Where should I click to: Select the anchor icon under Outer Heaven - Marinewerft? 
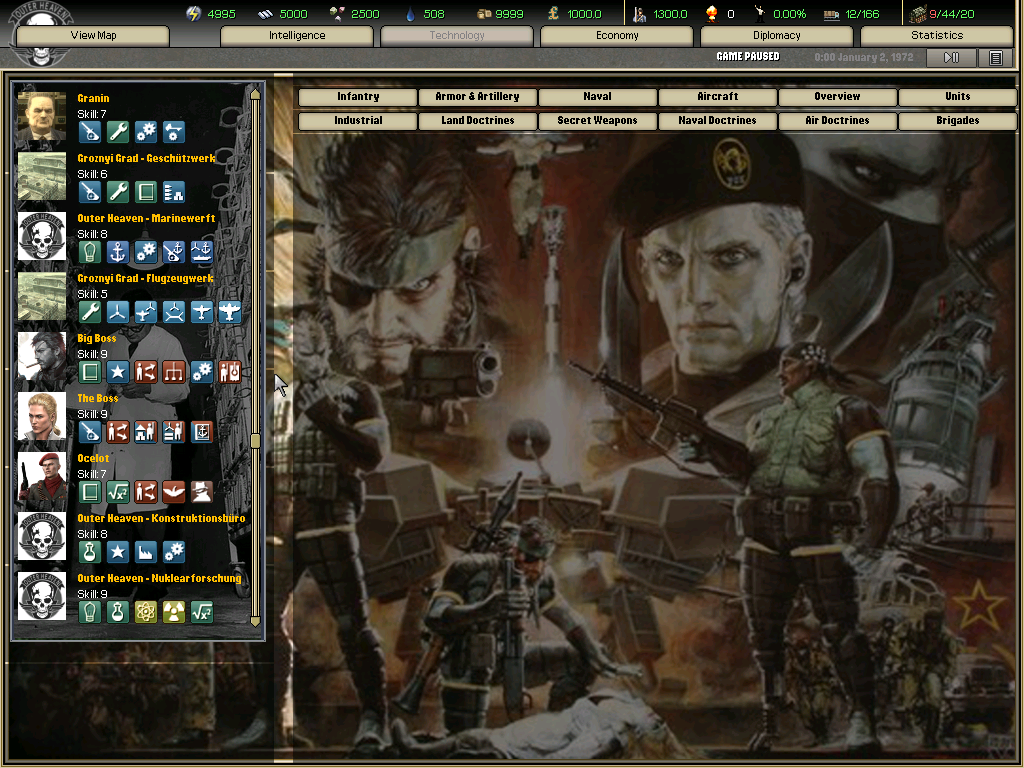tap(118, 251)
